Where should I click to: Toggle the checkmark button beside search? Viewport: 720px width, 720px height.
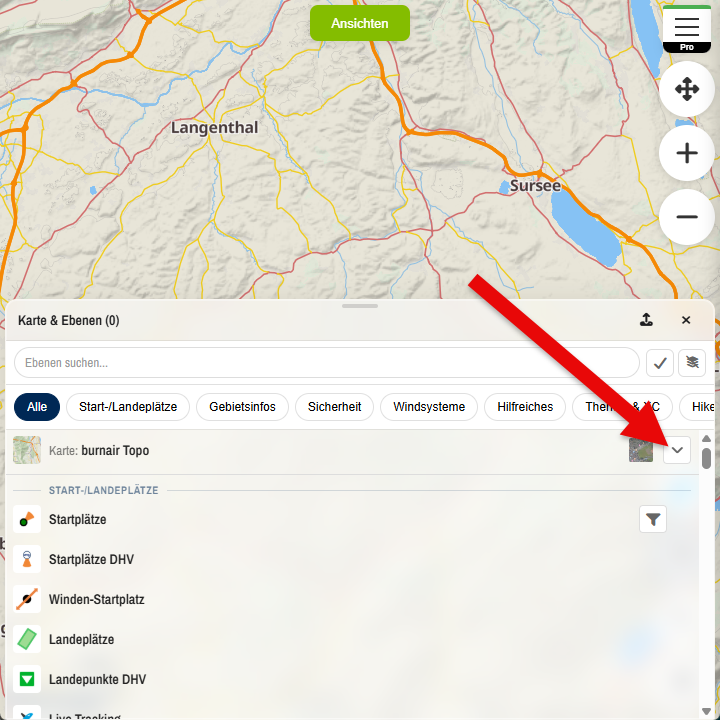pos(660,363)
